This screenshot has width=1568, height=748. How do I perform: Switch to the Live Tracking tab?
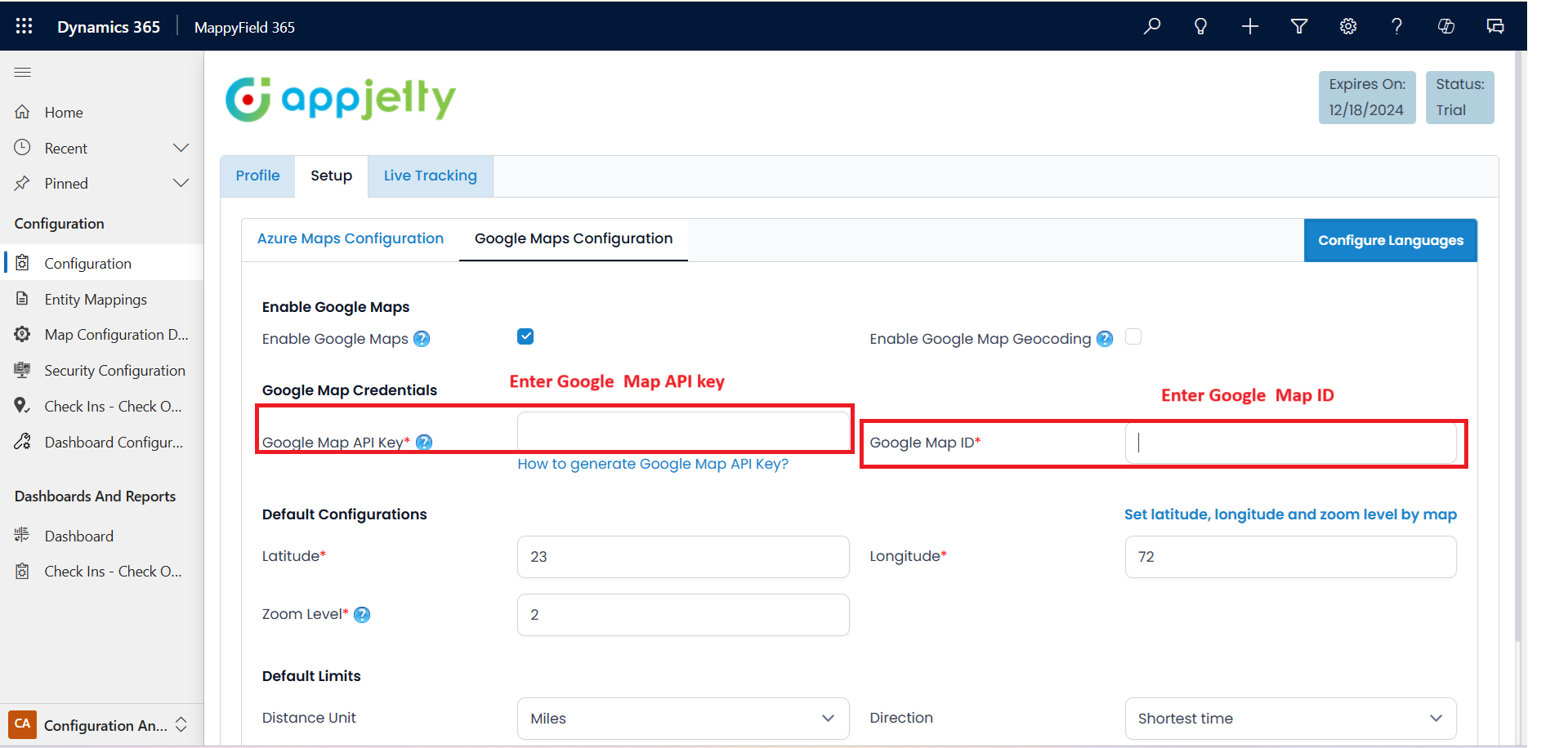430,176
